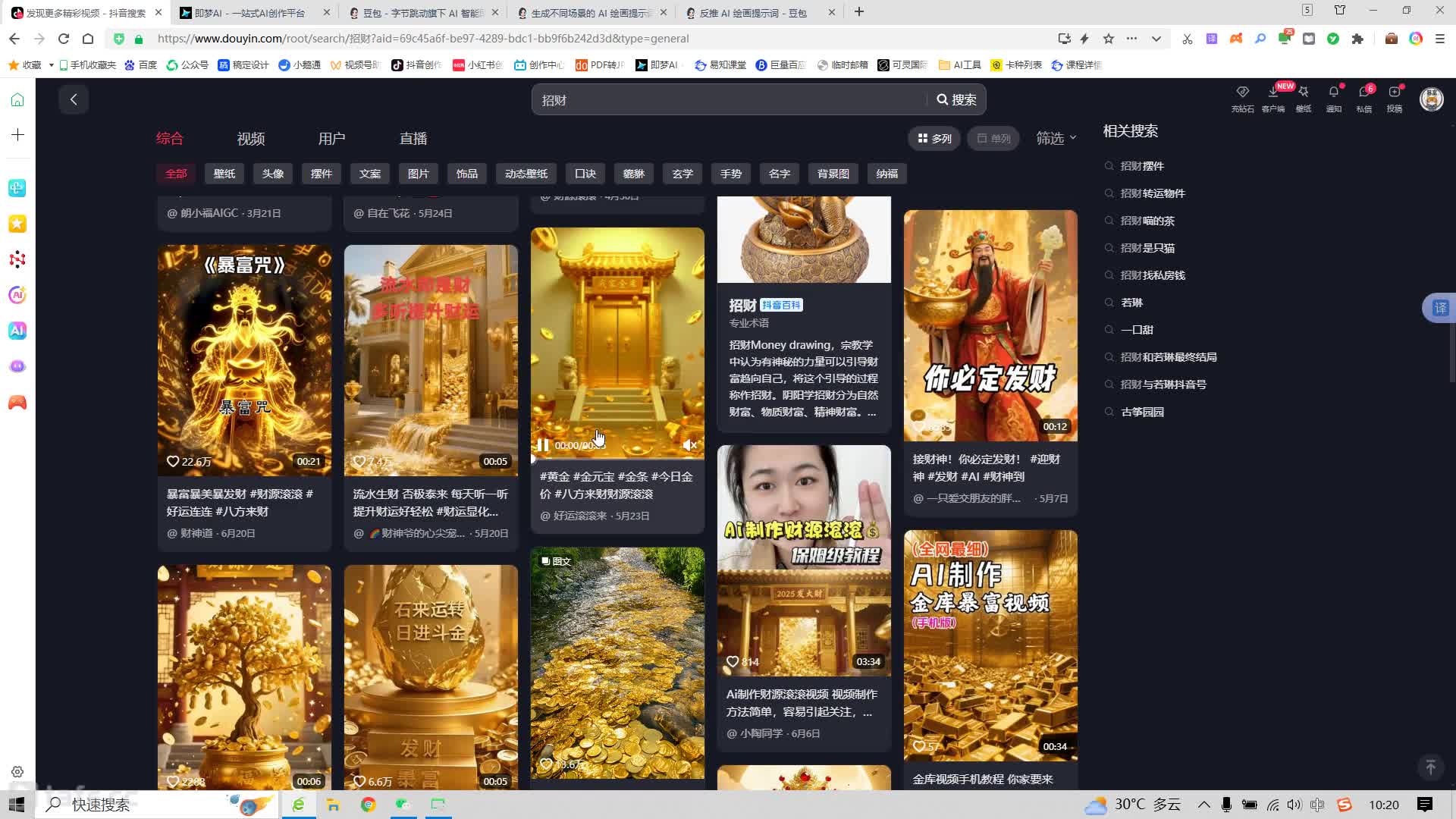The image size is (1456, 819).
Task: Expand browser address bar dropdown chevron
Action: pyautogui.click(x=1156, y=39)
